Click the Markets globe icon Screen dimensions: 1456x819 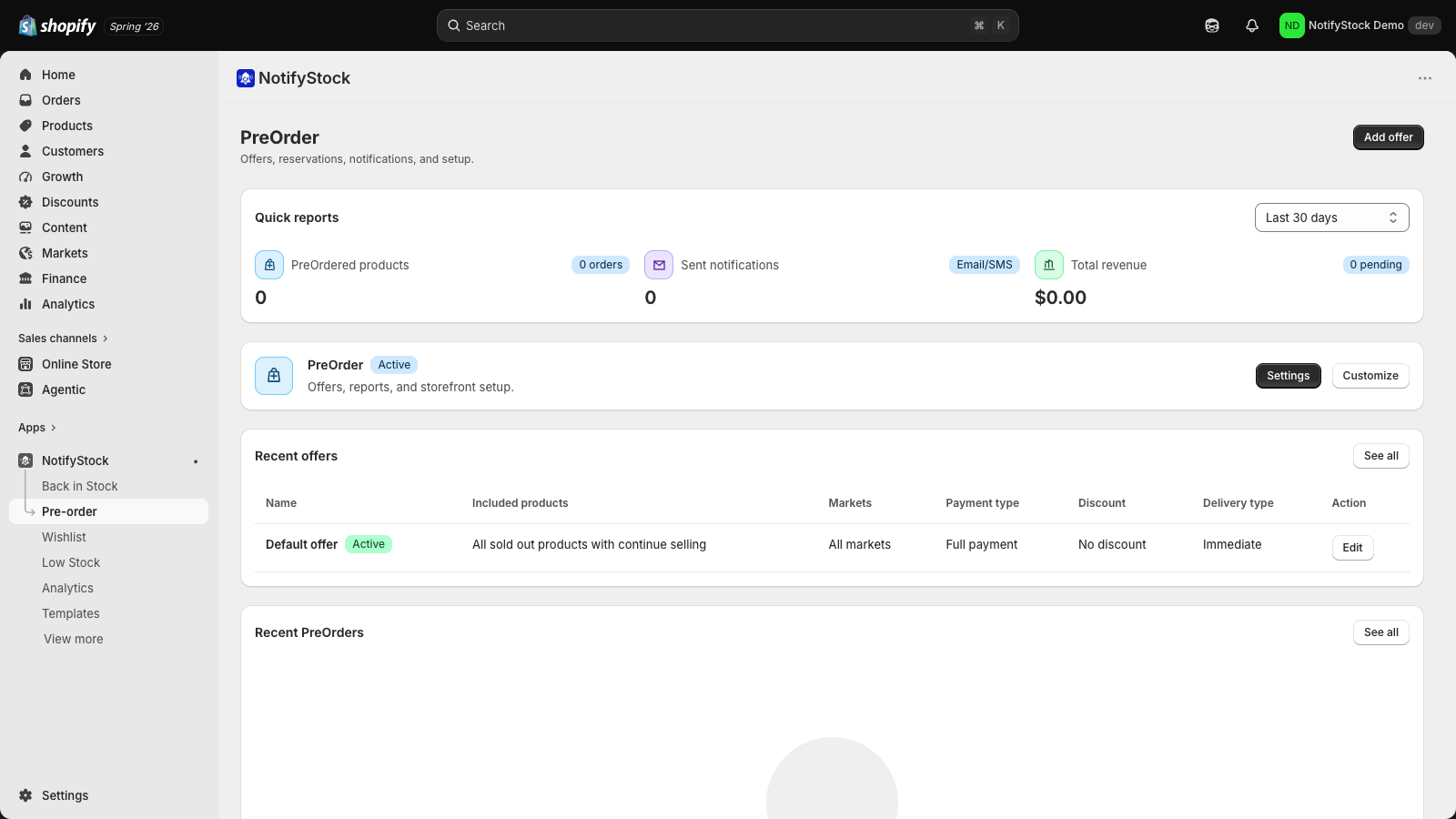pos(25,253)
